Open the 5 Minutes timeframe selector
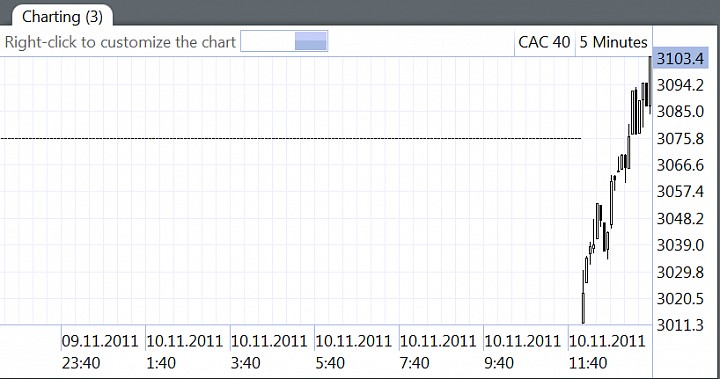 pos(613,42)
